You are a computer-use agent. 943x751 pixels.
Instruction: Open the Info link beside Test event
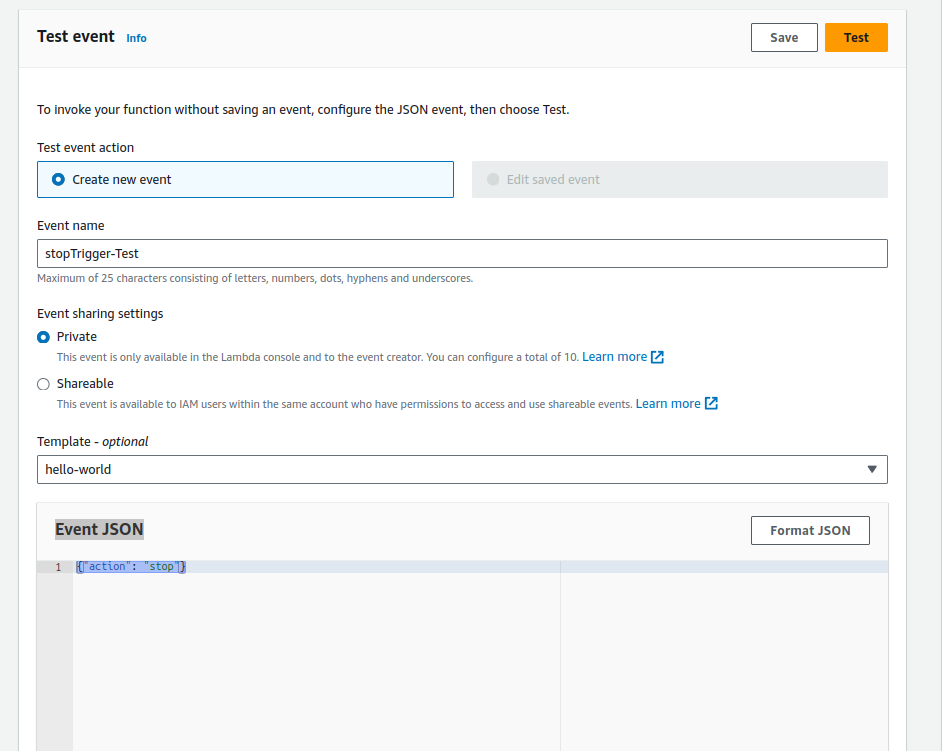coord(136,38)
